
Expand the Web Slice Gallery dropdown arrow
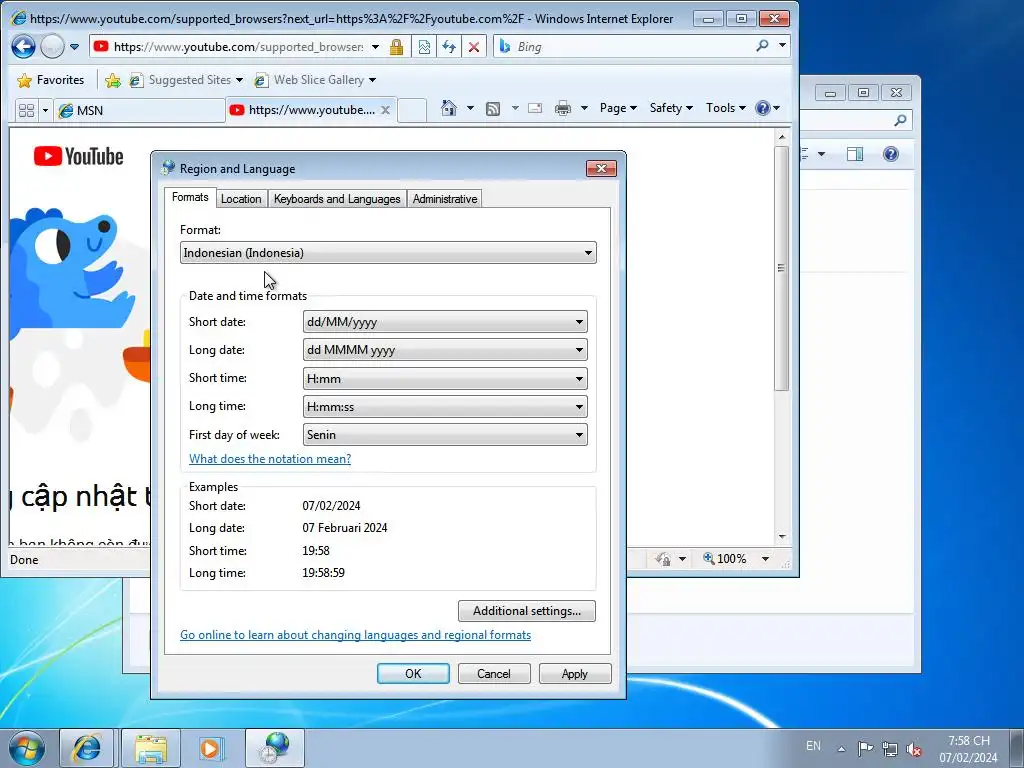[x=372, y=80]
